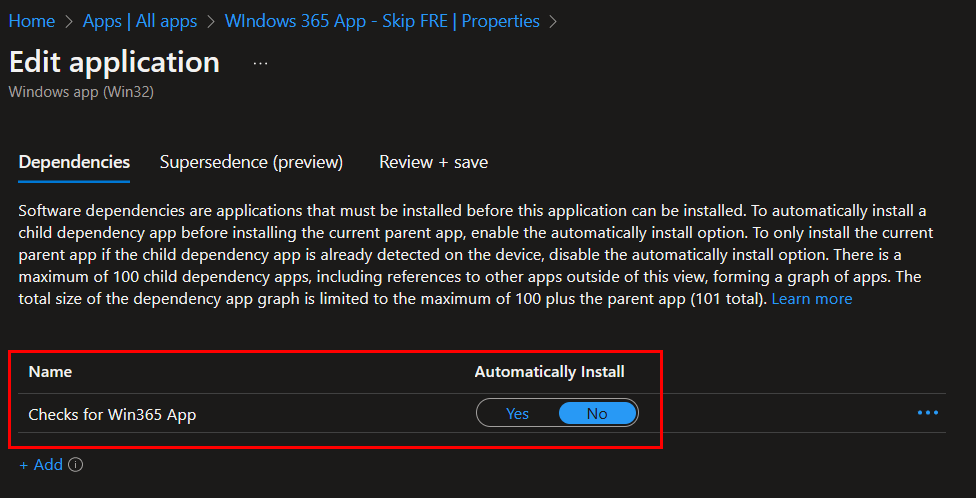Open the Supersedence (preview) tab

point(251,162)
